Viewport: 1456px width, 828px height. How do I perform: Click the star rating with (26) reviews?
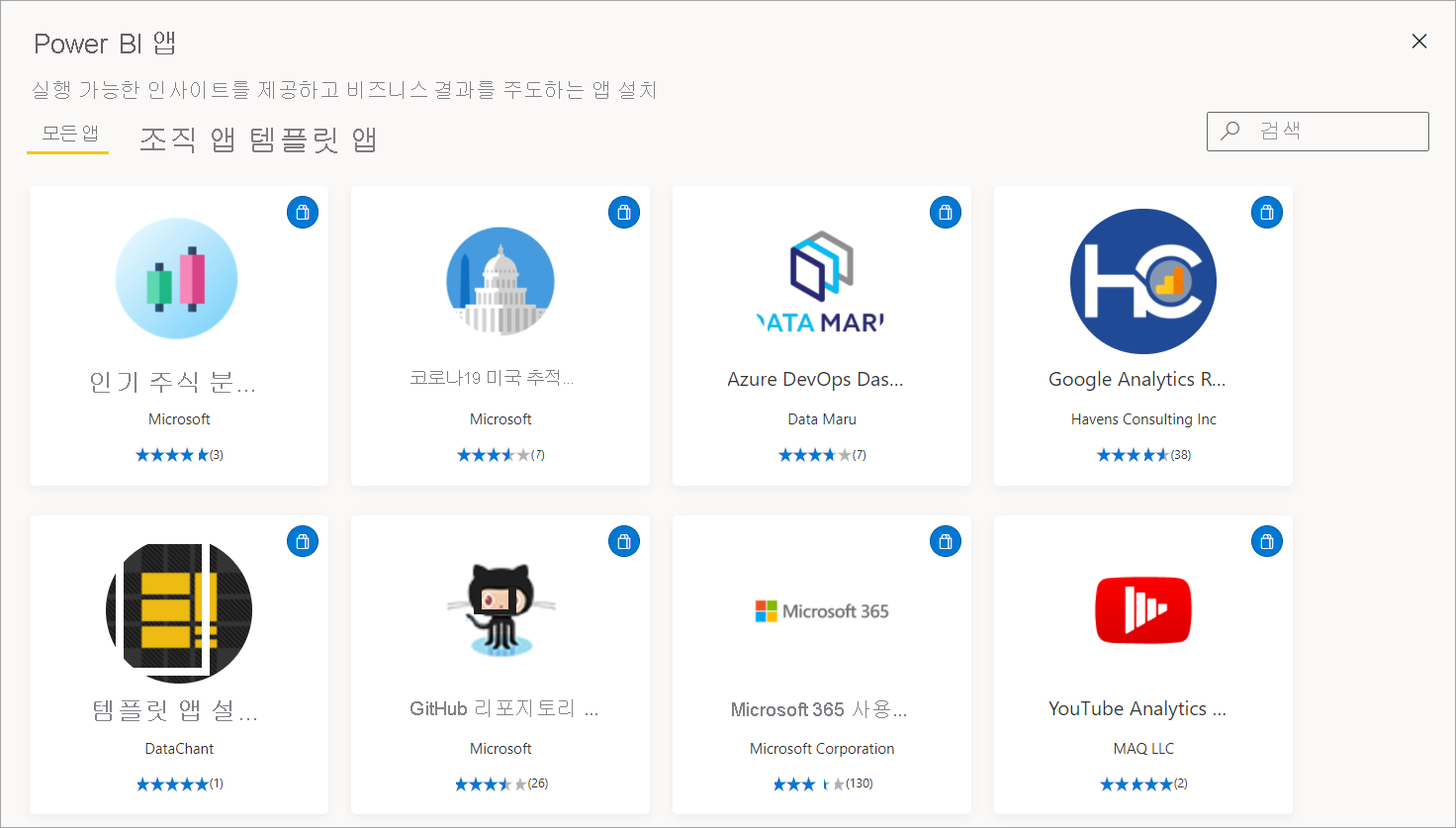[x=500, y=783]
